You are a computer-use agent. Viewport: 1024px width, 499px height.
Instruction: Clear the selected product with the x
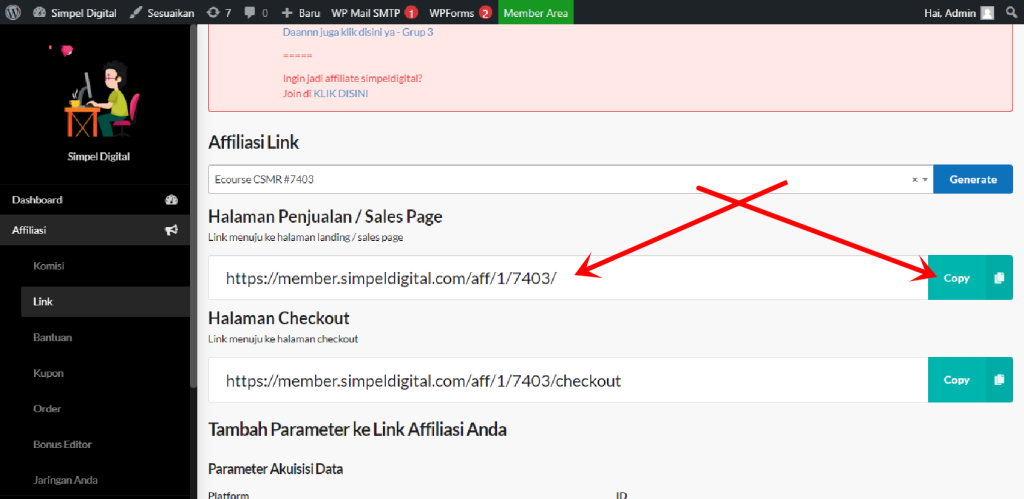pos(915,180)
